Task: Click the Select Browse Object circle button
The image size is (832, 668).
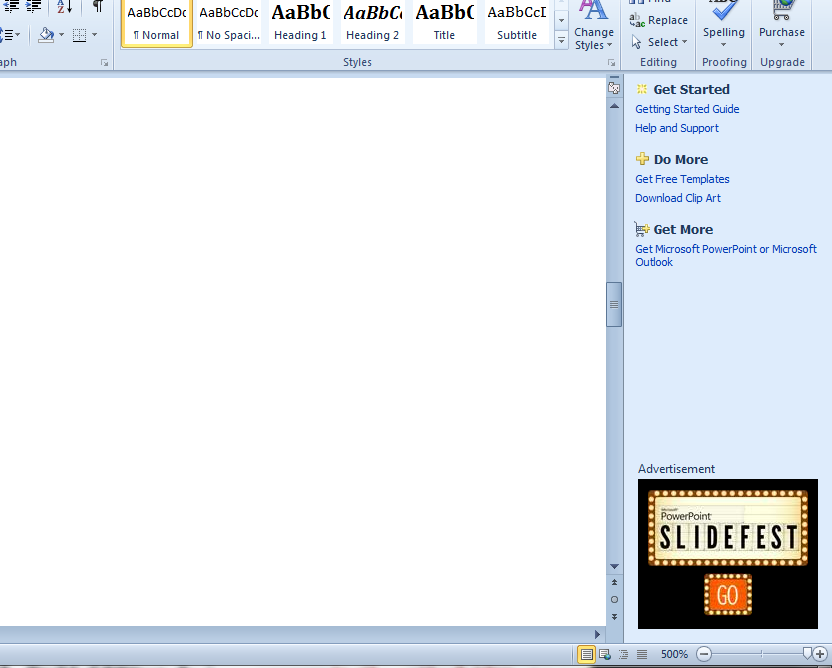Action: [614, 599]
